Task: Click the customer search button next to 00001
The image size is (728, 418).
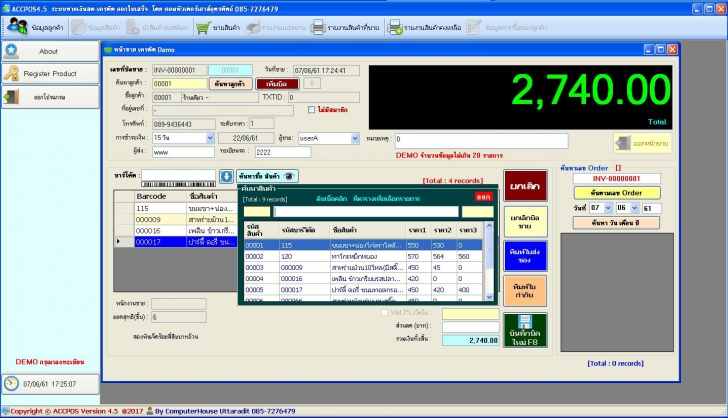Action: [230, 84]
